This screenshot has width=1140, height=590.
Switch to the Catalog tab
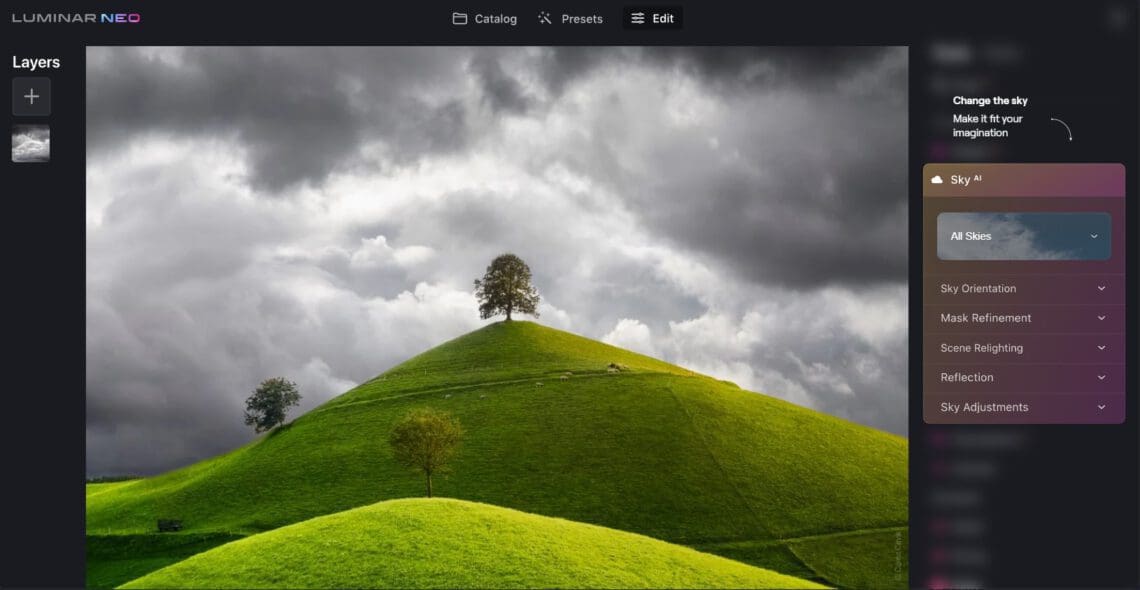coord(485,19)
